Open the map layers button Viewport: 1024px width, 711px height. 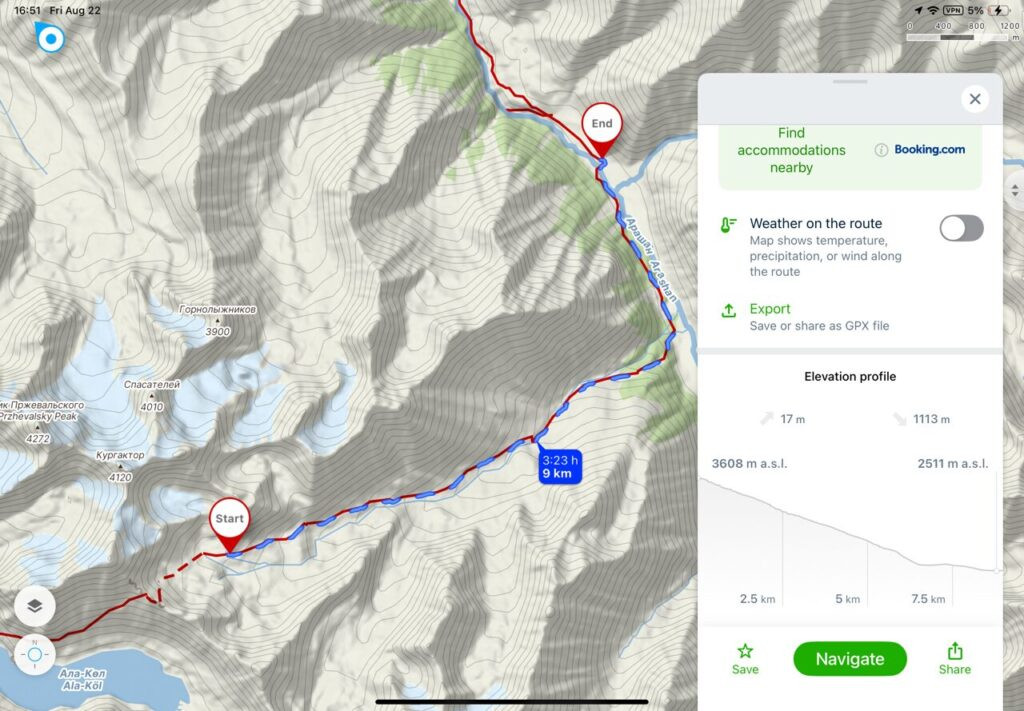[x=35, y=606]
